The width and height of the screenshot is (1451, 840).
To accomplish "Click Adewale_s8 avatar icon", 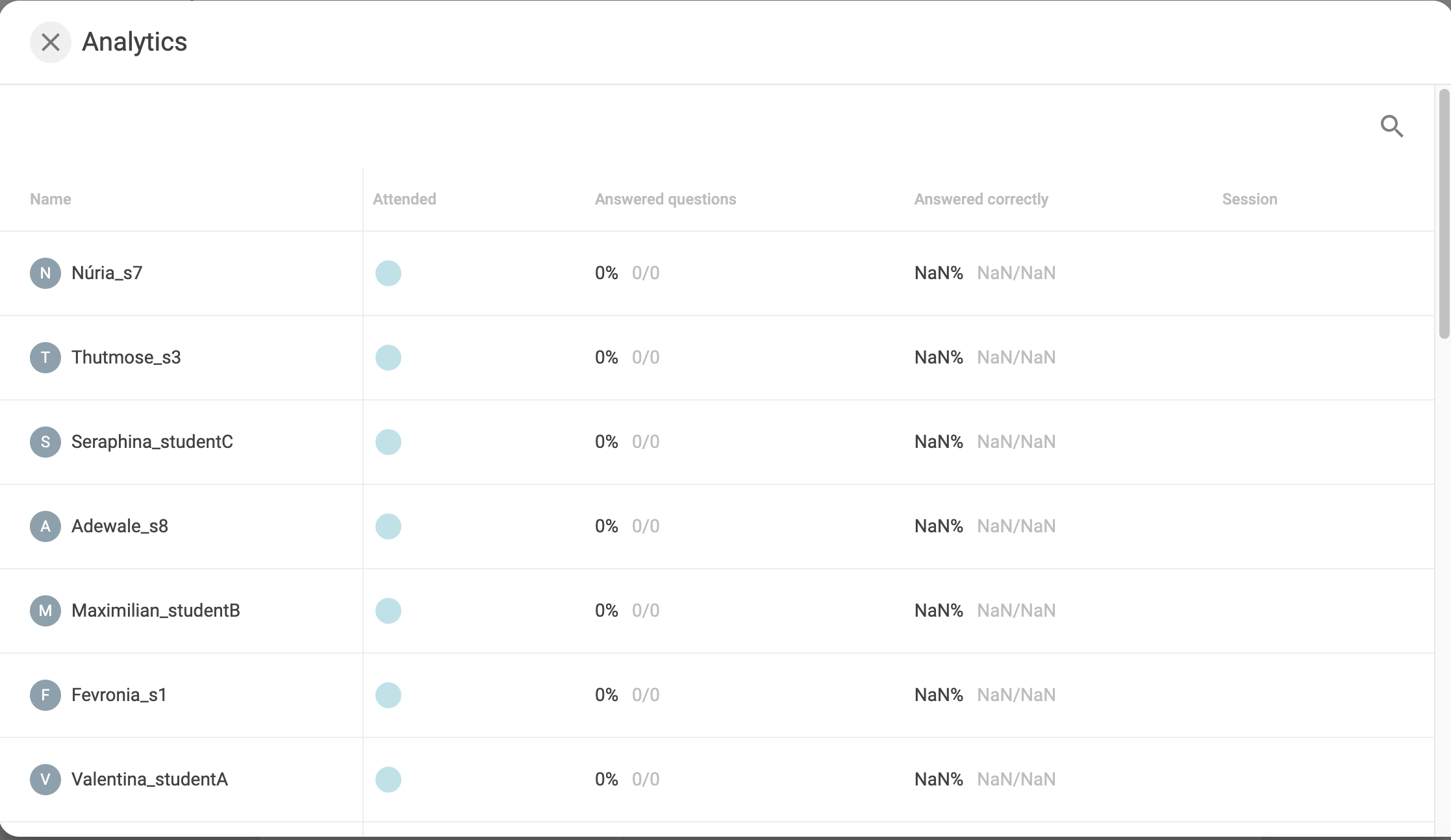I will pyautogui.click(x=45, y=526).
